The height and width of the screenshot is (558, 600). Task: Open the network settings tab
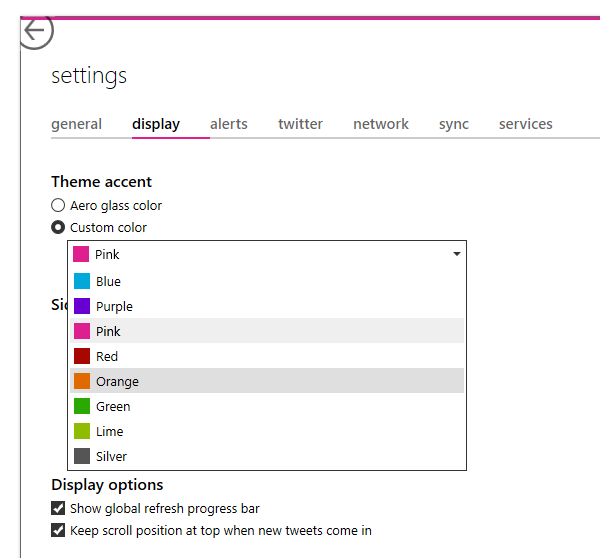(x=381, y=124)
